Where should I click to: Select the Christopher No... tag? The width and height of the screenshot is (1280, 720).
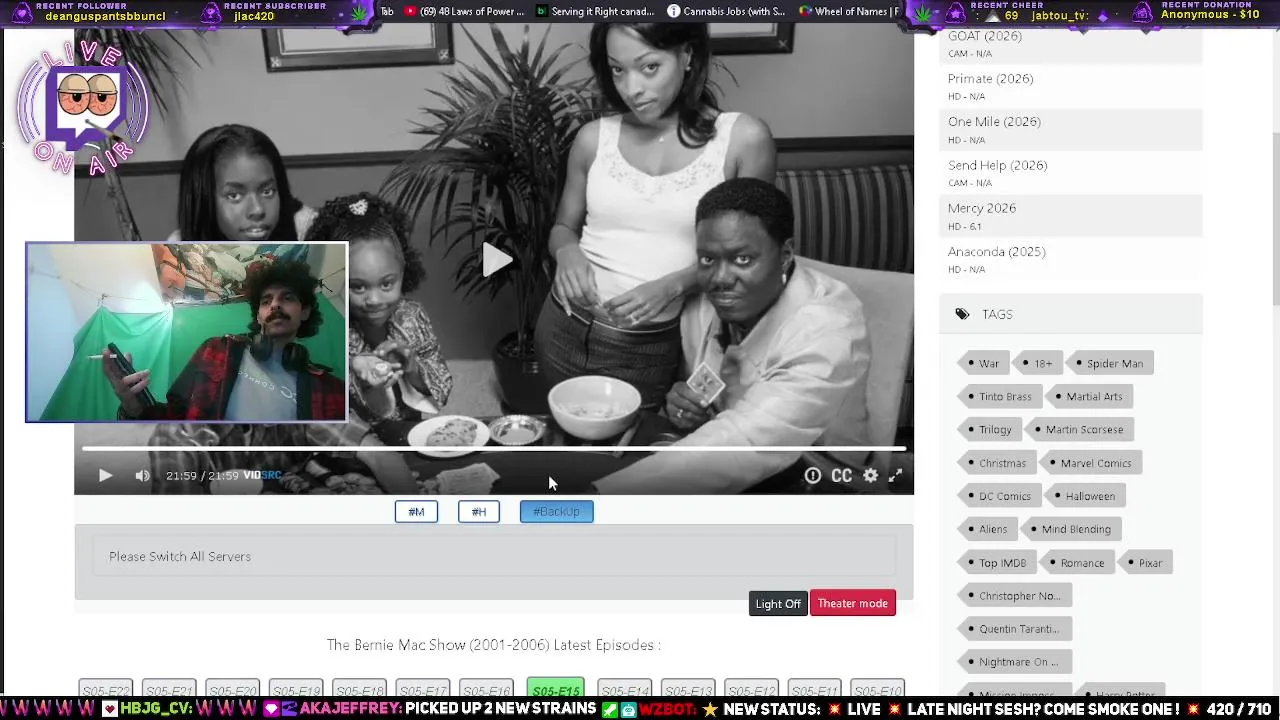[x=1014, y=595]
